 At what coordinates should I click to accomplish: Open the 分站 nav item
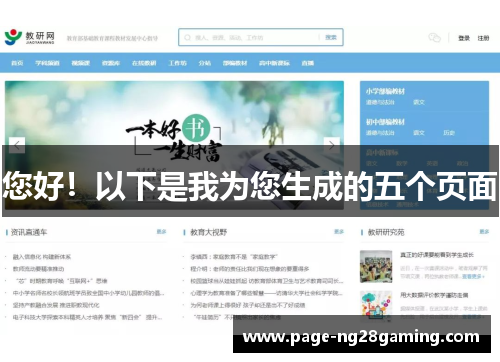click(205, 63)
